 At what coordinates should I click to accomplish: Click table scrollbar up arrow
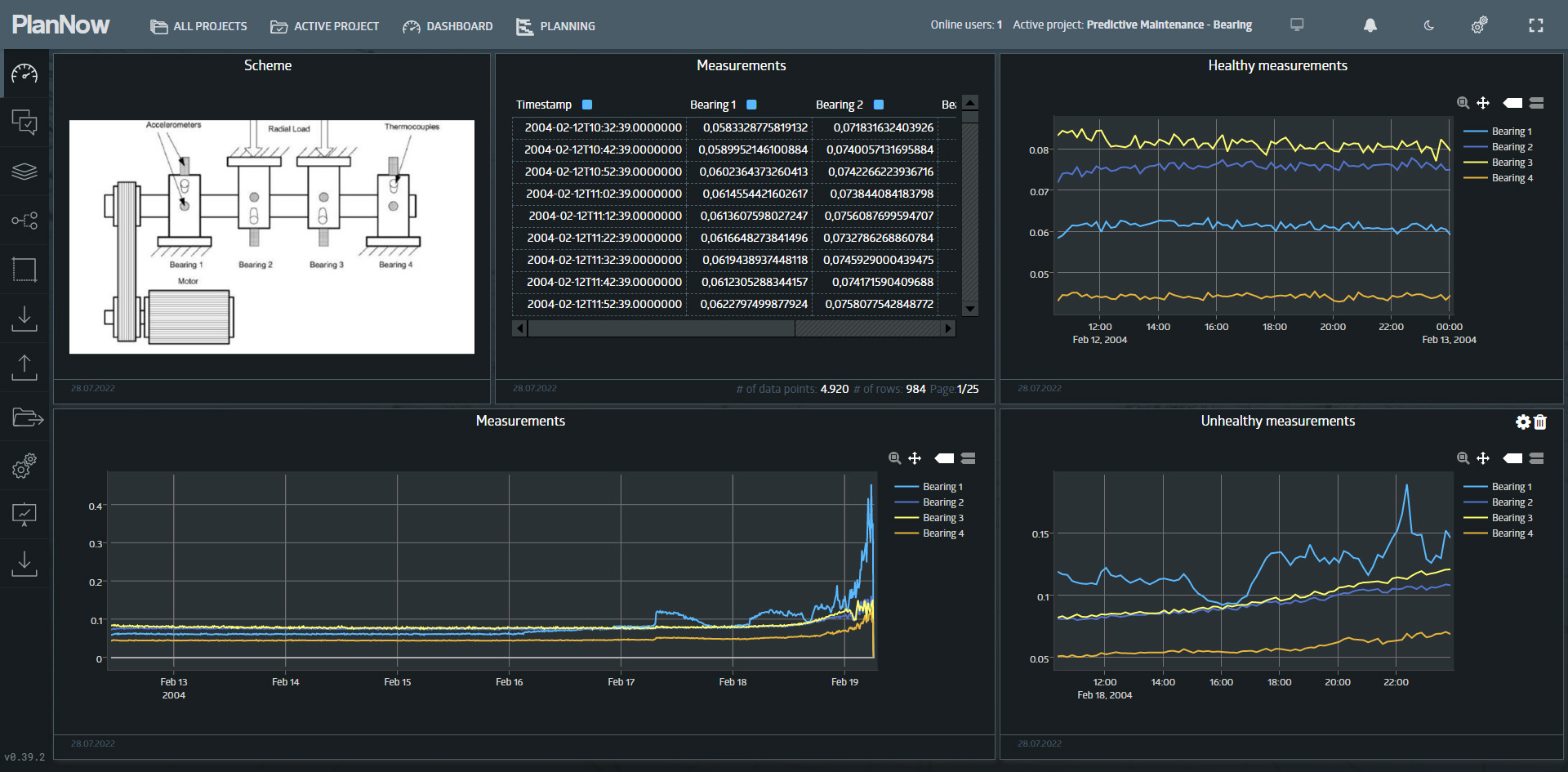tap(970, 102)
